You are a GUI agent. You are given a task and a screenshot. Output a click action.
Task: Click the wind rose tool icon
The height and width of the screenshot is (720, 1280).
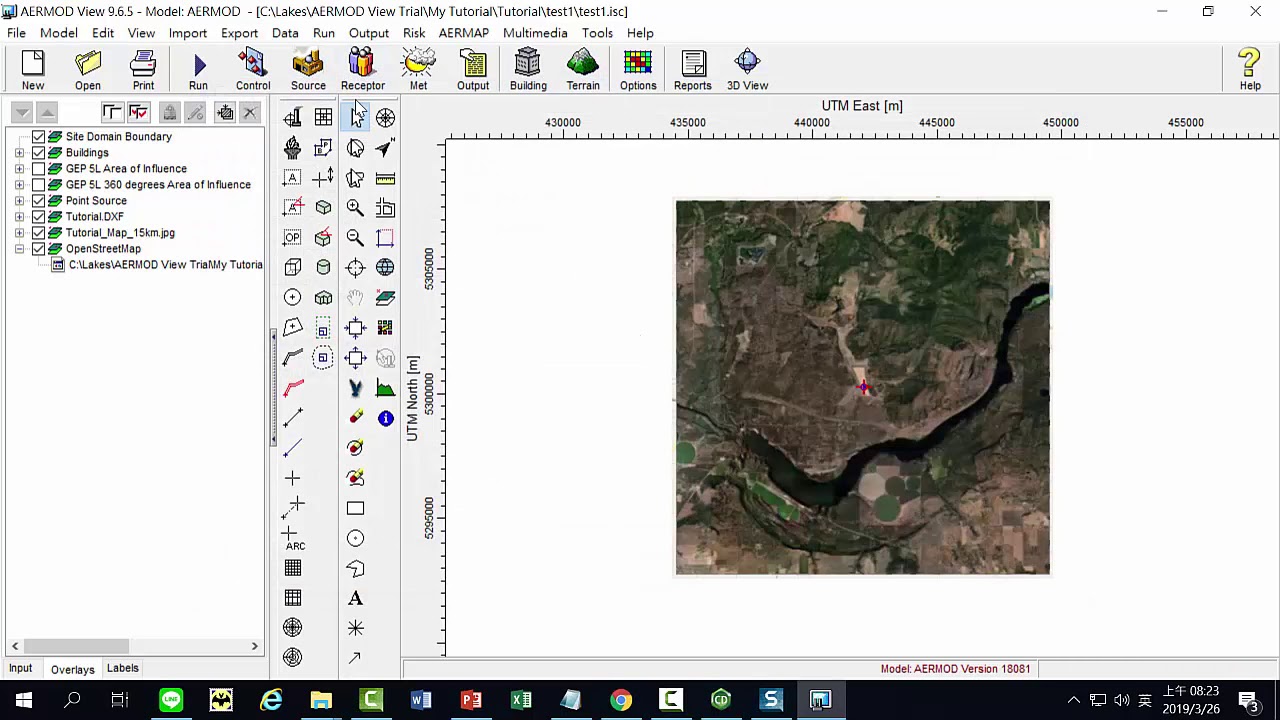pyautogui.click(x=385, y=118)
